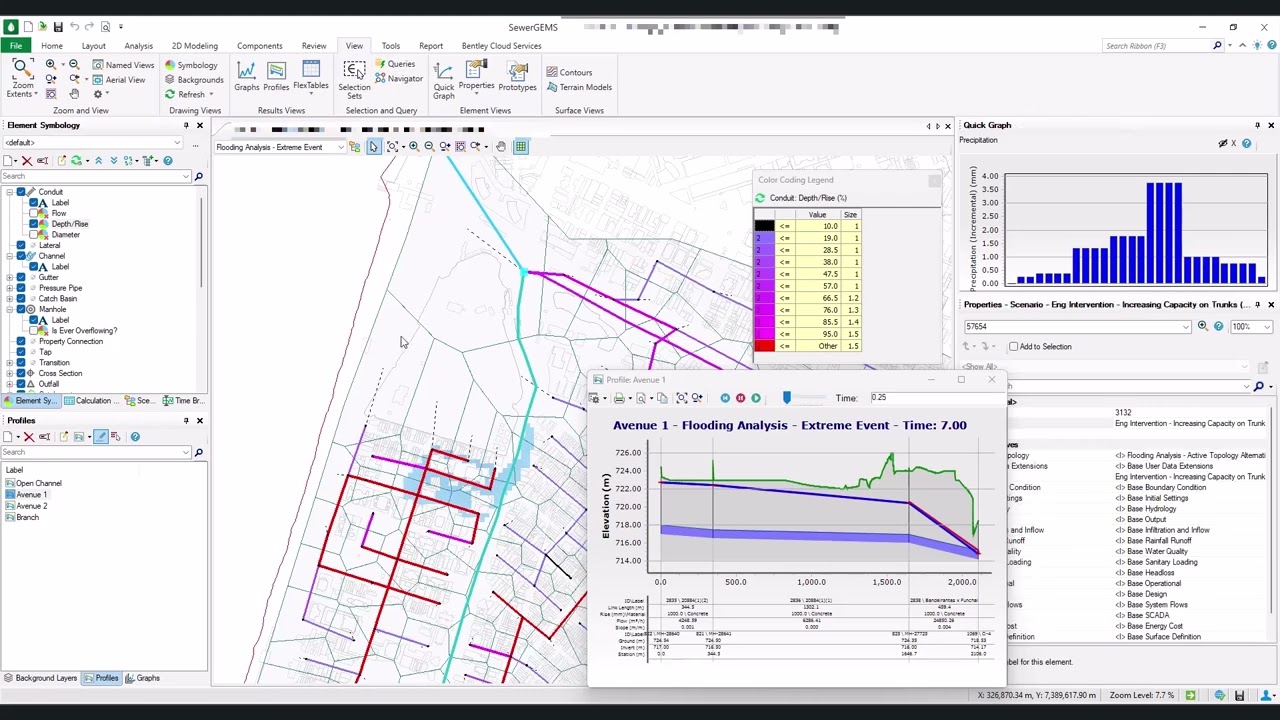Enable the Diameter symbology checkbox
1280x720 pixels.
(33, 235)
